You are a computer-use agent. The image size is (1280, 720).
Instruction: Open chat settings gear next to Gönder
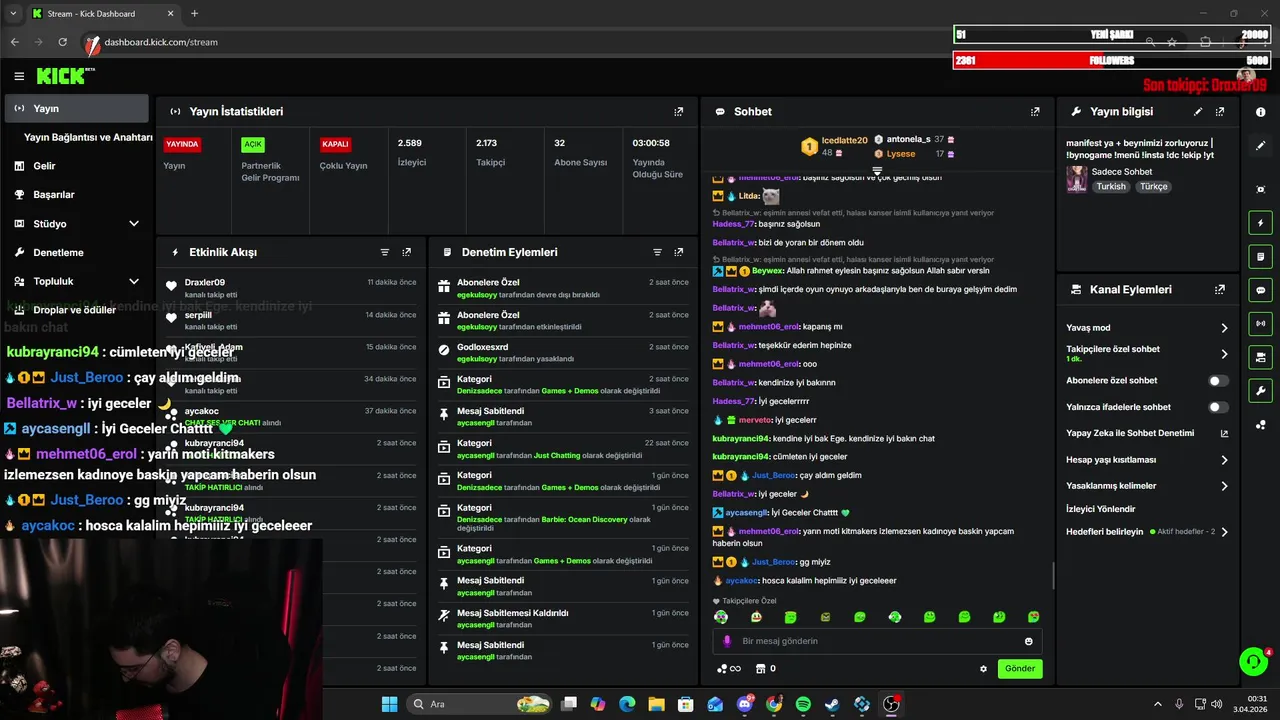[983, 669]
